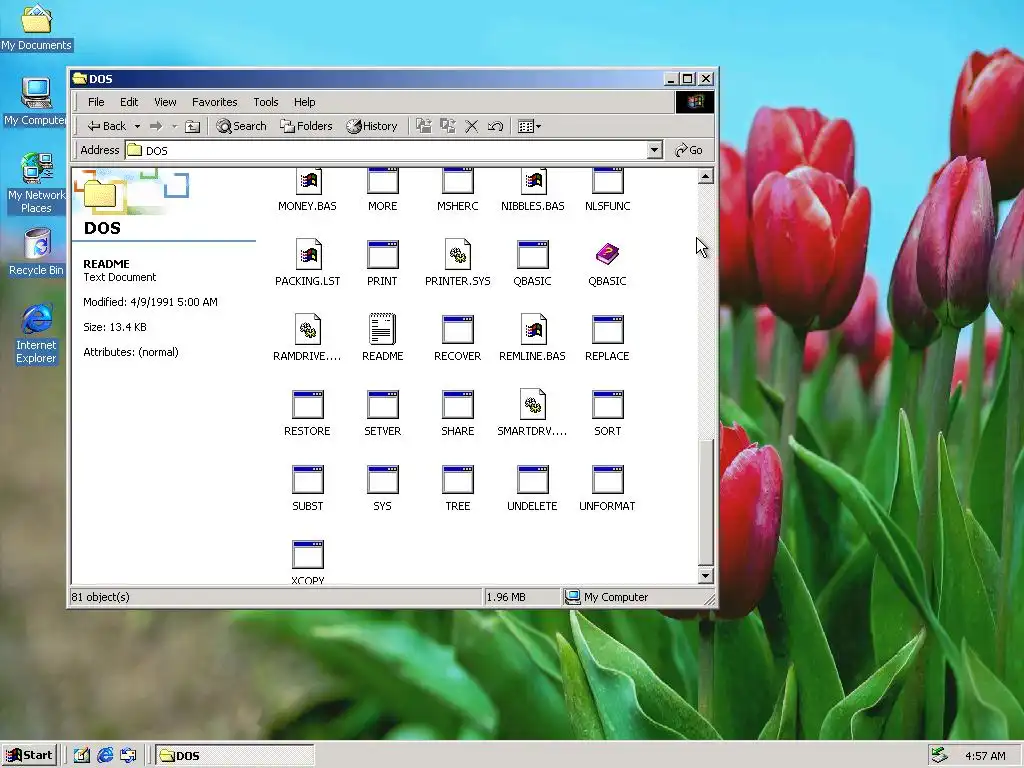The image size is (1024, 768).
Task: Select the SYS program icon
Action: coord(383,480)
